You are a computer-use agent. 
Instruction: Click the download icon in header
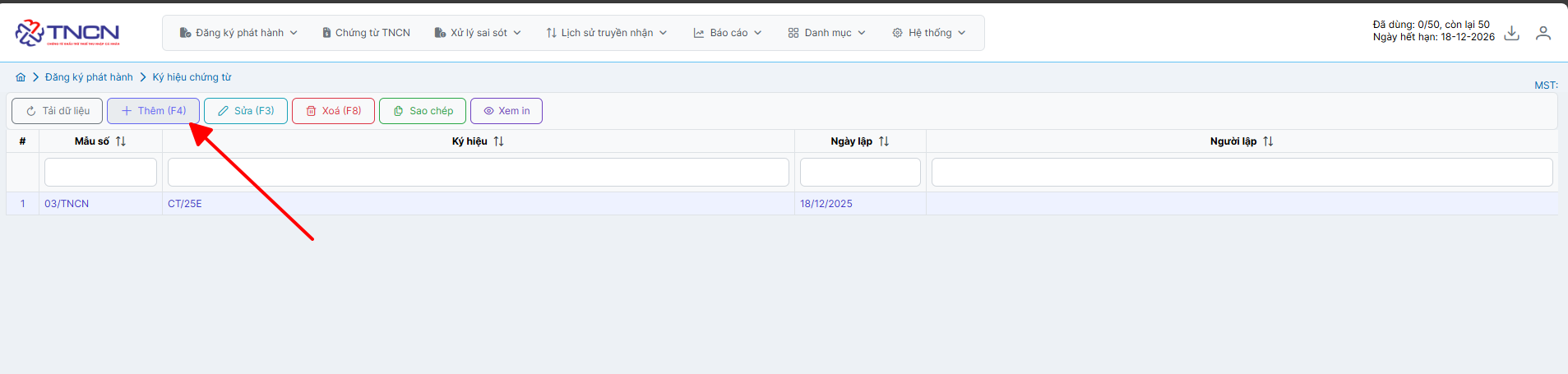[x=1511, y=33]
